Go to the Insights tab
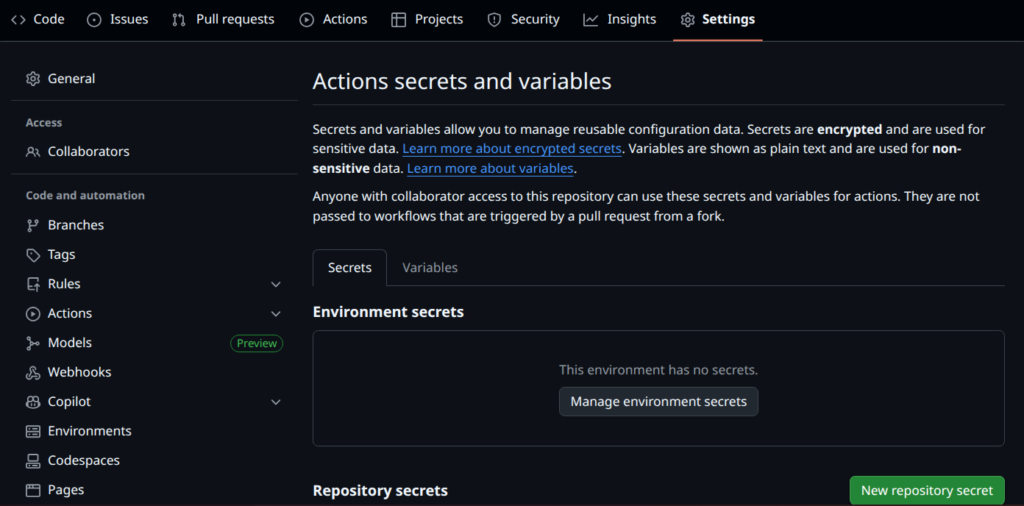Screen dimensions: 1024x506 tap(620, 19)
